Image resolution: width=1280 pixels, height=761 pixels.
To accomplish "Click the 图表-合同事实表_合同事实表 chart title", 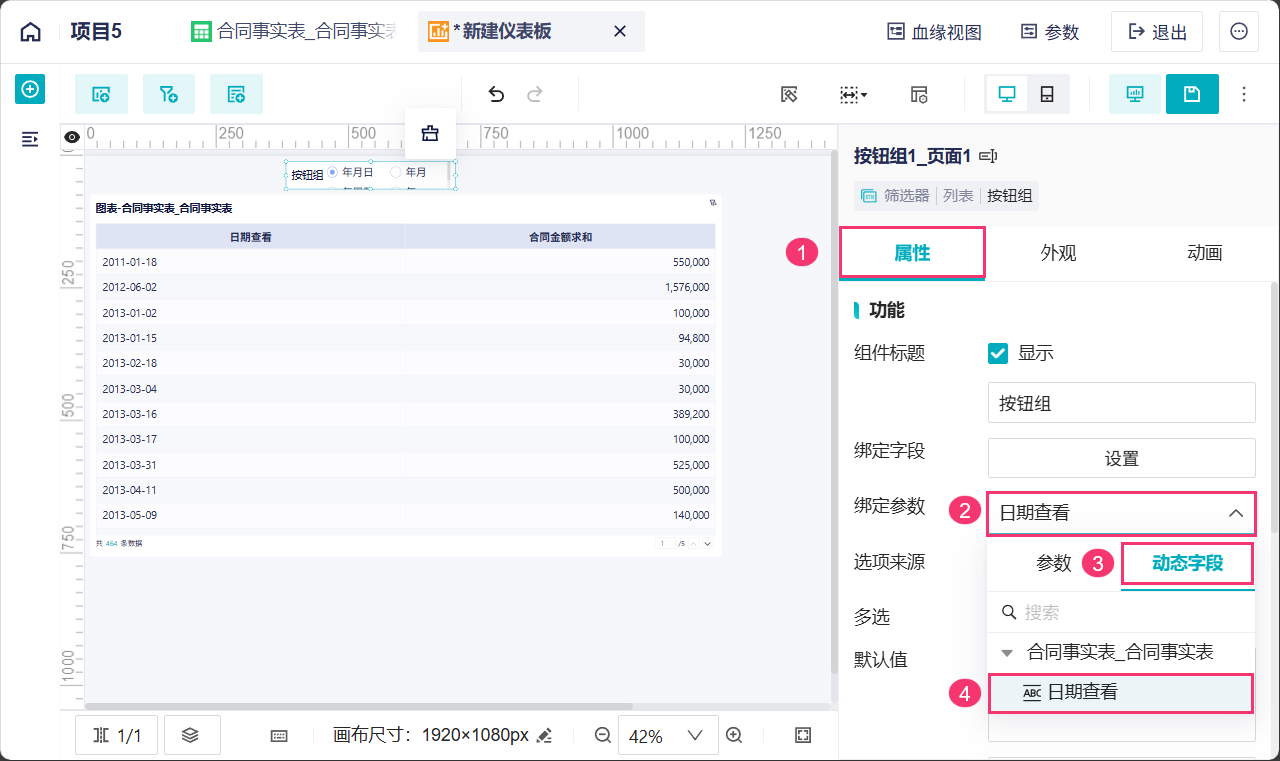I will [x=164, y=208].
